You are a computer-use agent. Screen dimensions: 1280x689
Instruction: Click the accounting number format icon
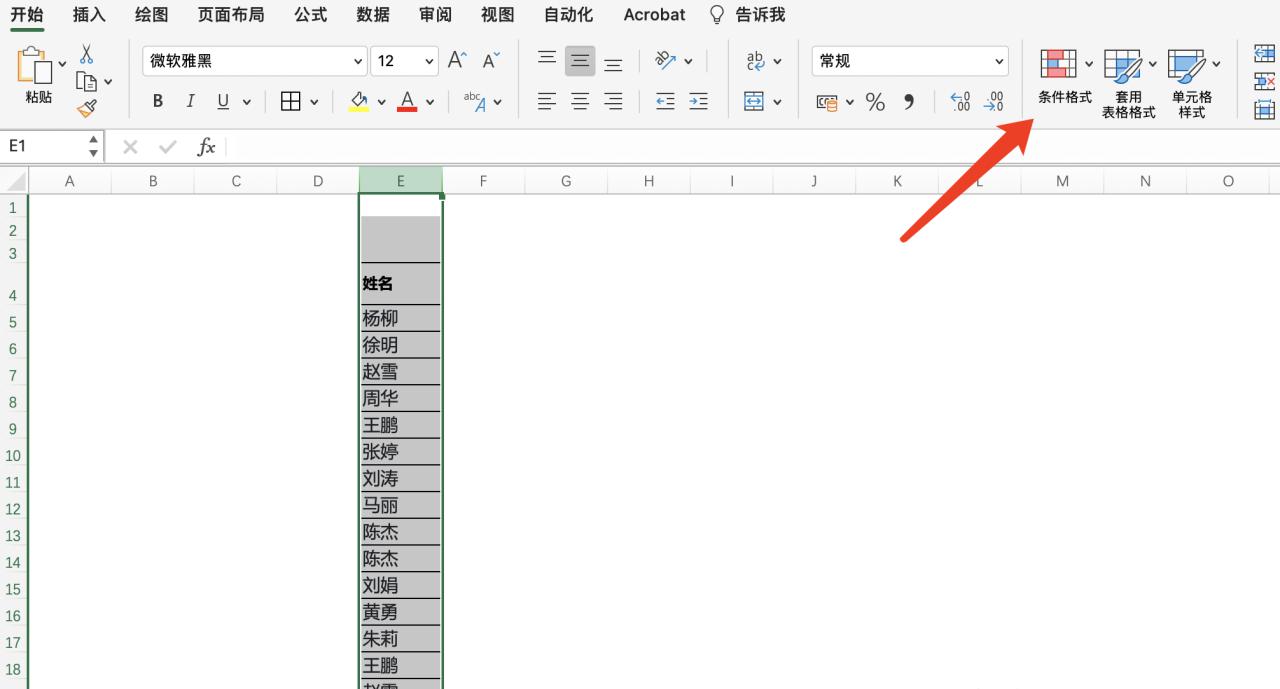[x=827, y=101]
